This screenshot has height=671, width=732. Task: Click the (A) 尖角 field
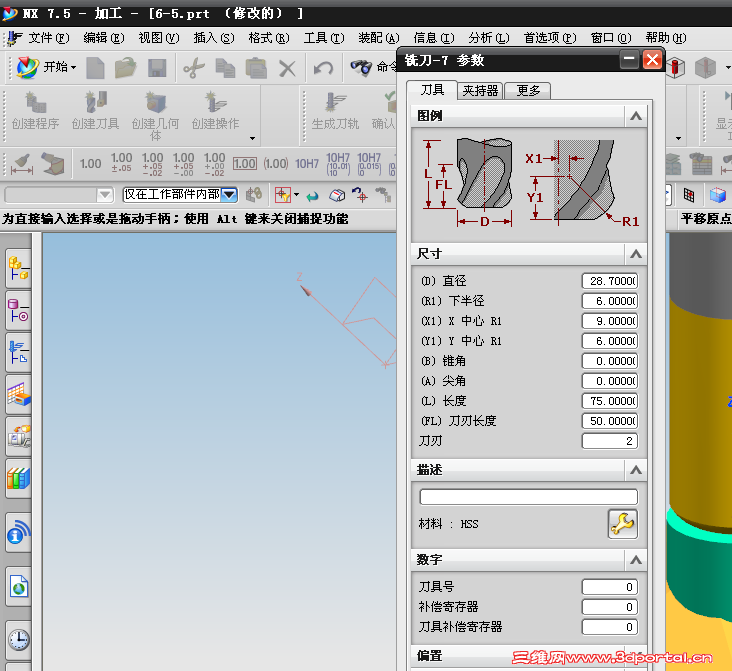point(610,381)
